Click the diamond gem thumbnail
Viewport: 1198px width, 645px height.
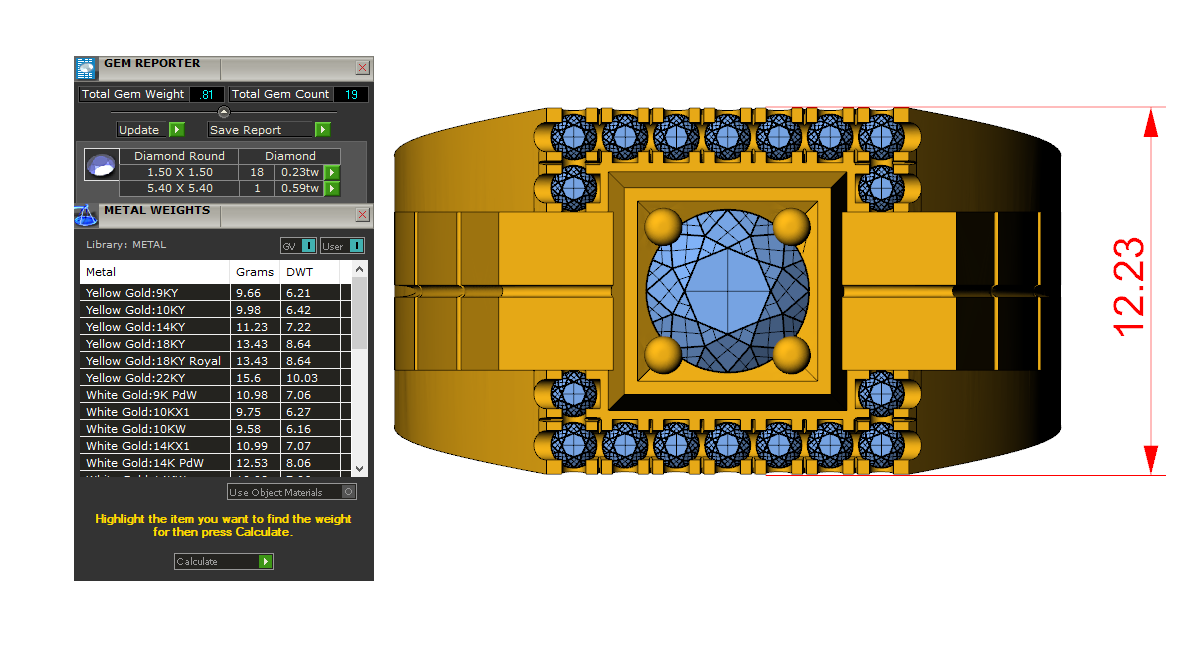point(101,165)
